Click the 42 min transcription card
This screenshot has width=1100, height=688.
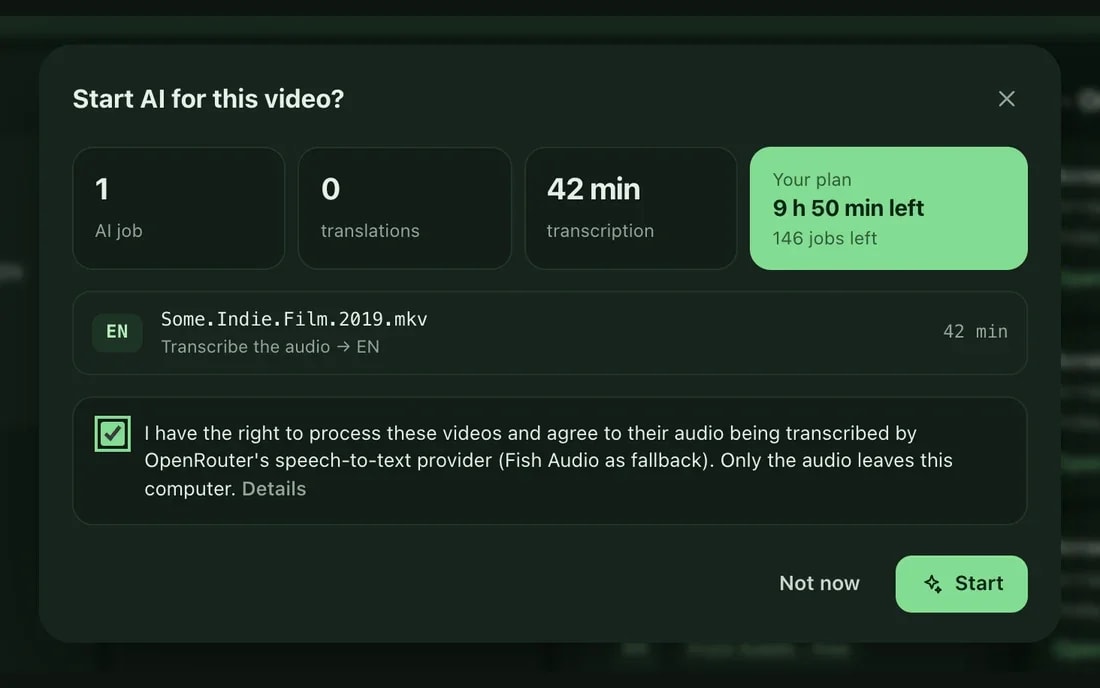pyautogui.click(x=631, y=208)
